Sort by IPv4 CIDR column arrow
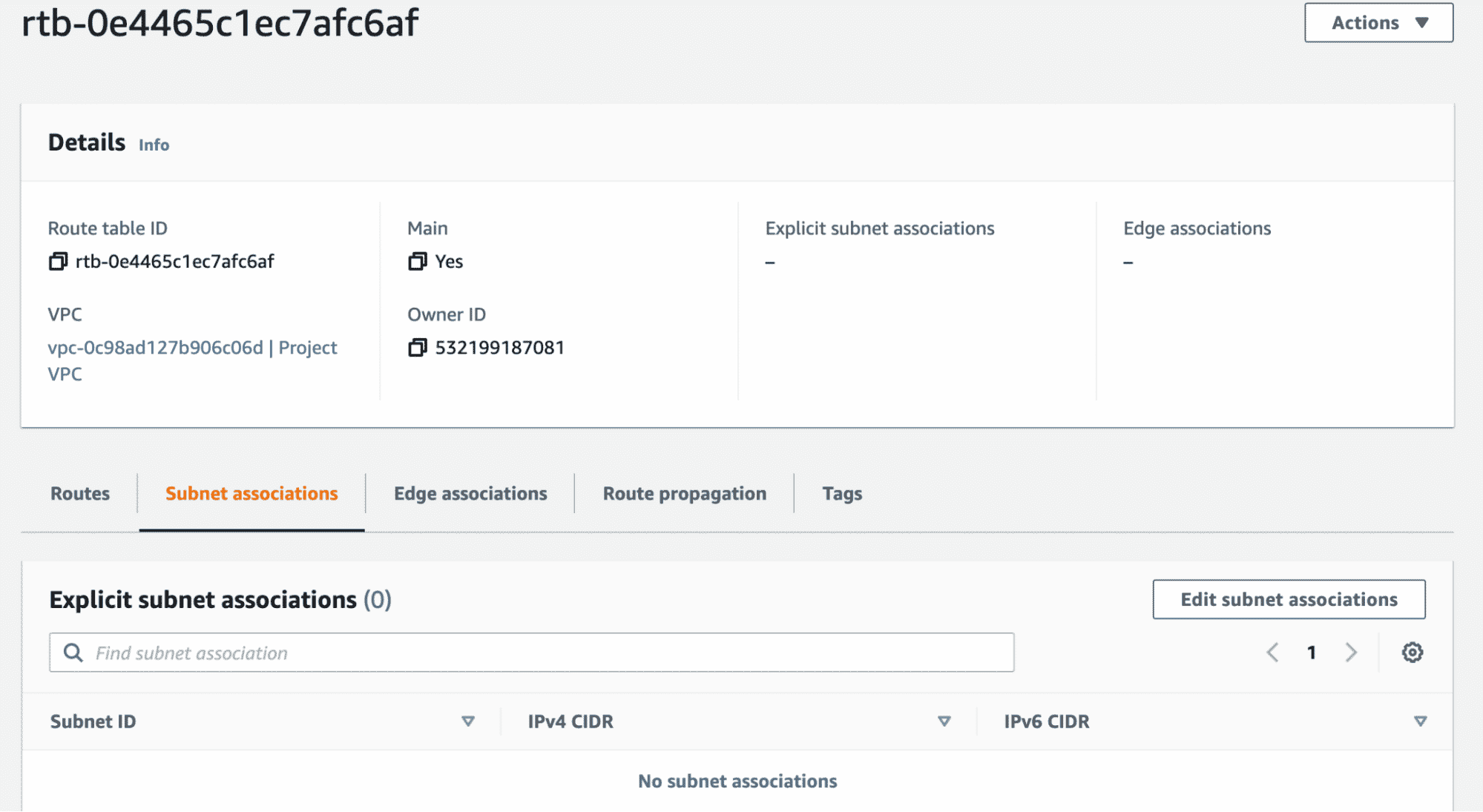This screenshot has height=812, width=1483. pos(944,722)
